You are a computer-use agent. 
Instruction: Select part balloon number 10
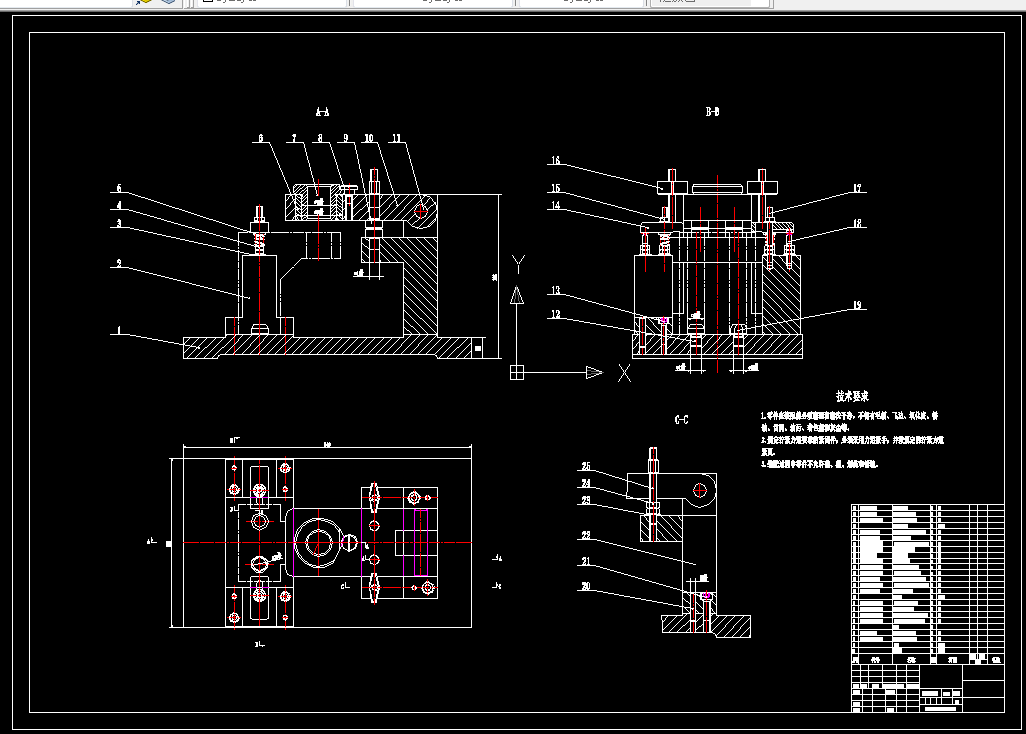pyautogui.click(x=369, y=138)
